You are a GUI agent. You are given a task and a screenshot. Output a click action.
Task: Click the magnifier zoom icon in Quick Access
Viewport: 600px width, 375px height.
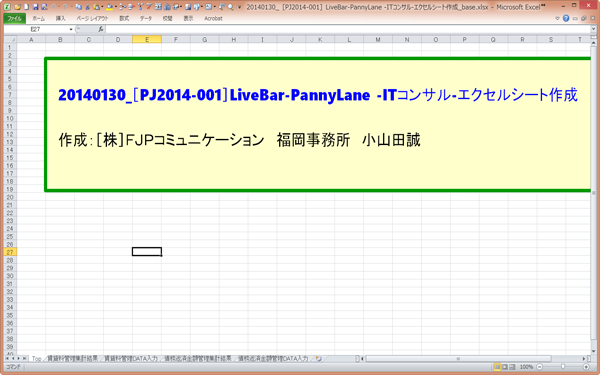coord(230,7)
